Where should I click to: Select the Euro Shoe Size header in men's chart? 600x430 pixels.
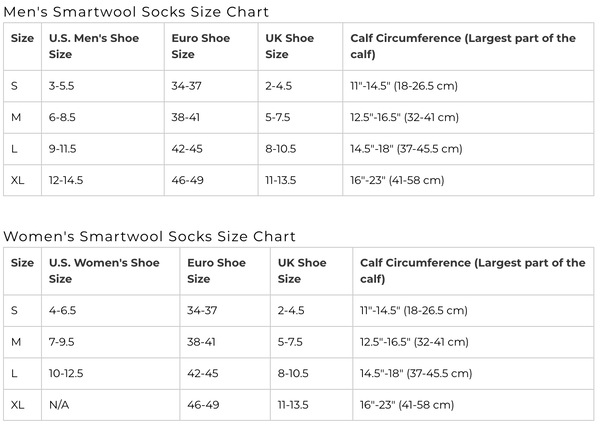[x=201, y=46]
